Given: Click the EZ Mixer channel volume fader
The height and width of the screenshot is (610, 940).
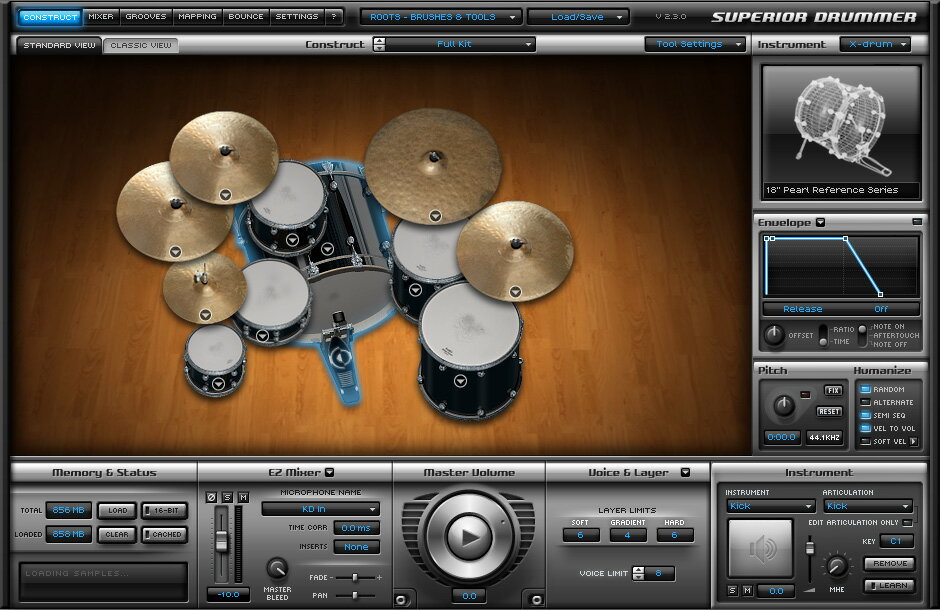Looking at the screenshot, I should (222, 542).
